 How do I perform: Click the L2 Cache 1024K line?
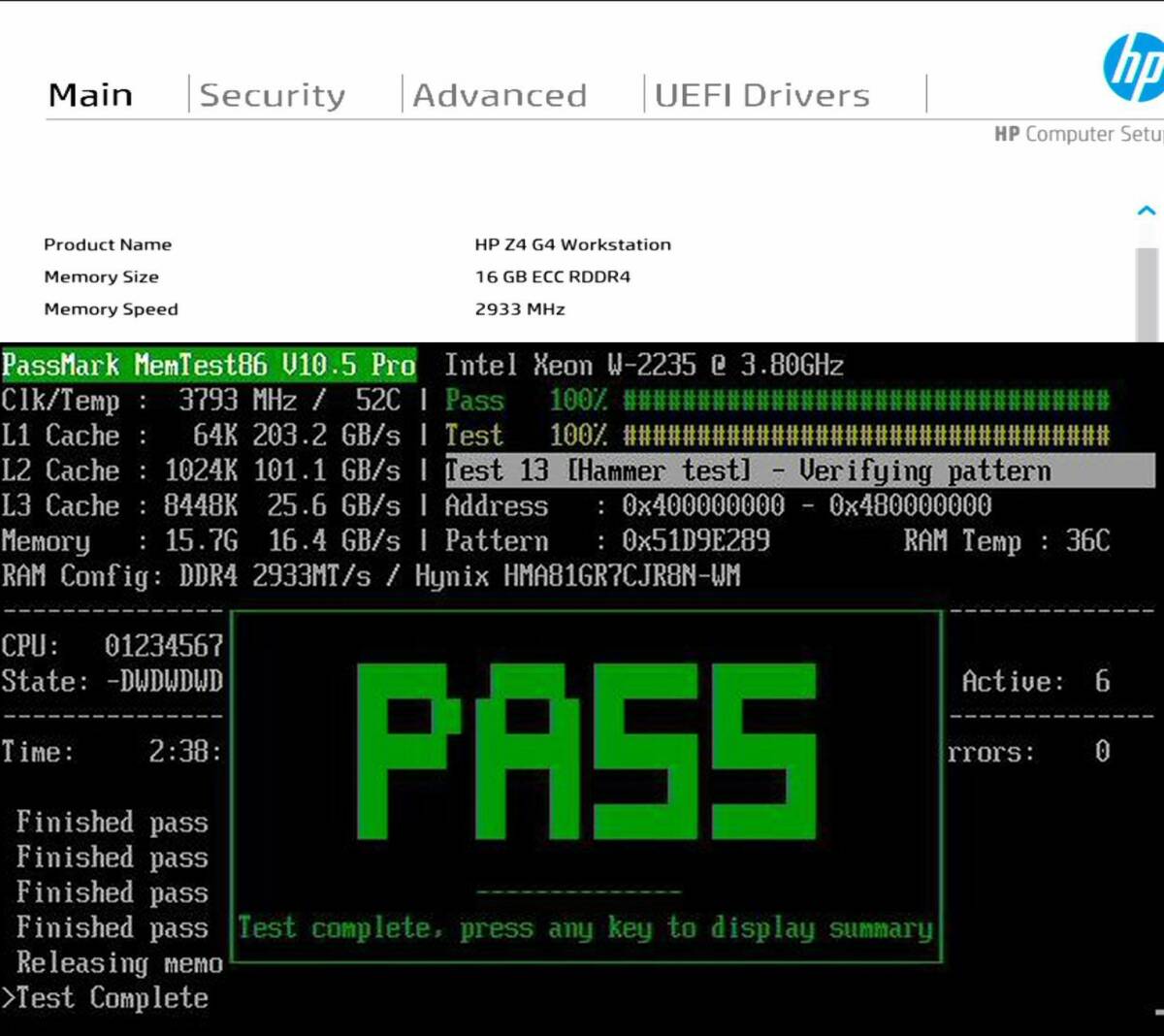201,470
